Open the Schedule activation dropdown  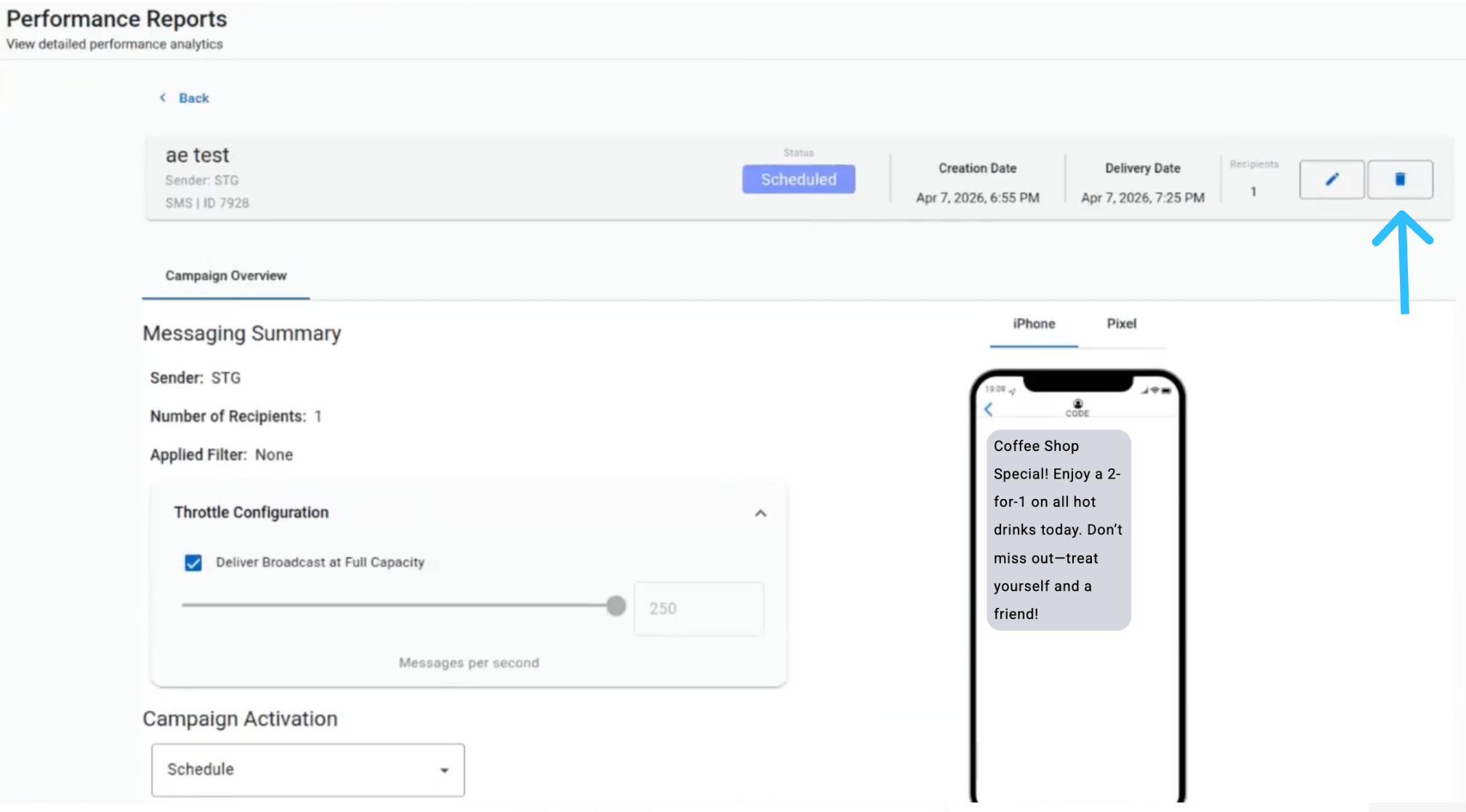307,769
